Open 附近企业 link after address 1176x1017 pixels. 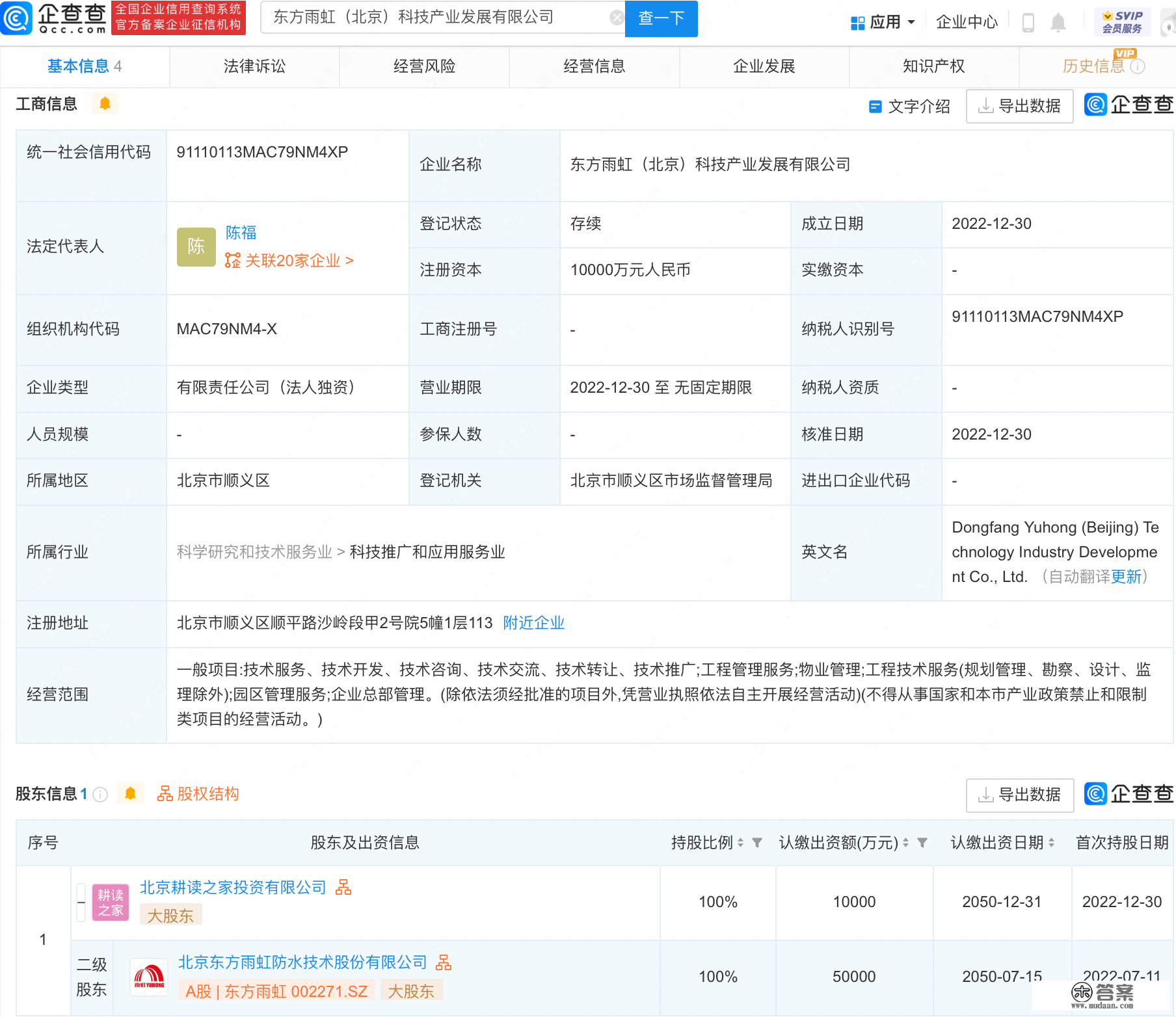[x=533, y=623]
